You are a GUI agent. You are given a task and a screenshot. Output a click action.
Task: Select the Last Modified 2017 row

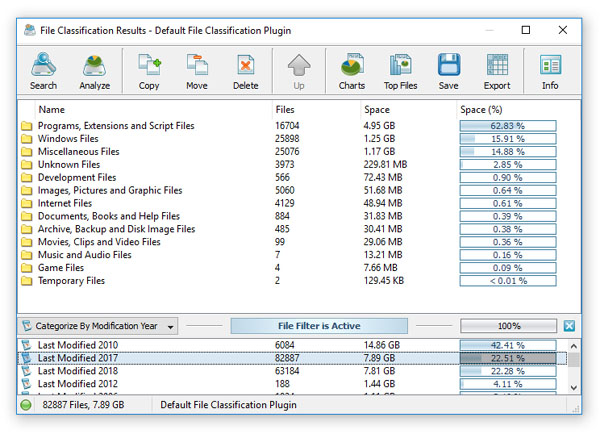click(292, 358)
